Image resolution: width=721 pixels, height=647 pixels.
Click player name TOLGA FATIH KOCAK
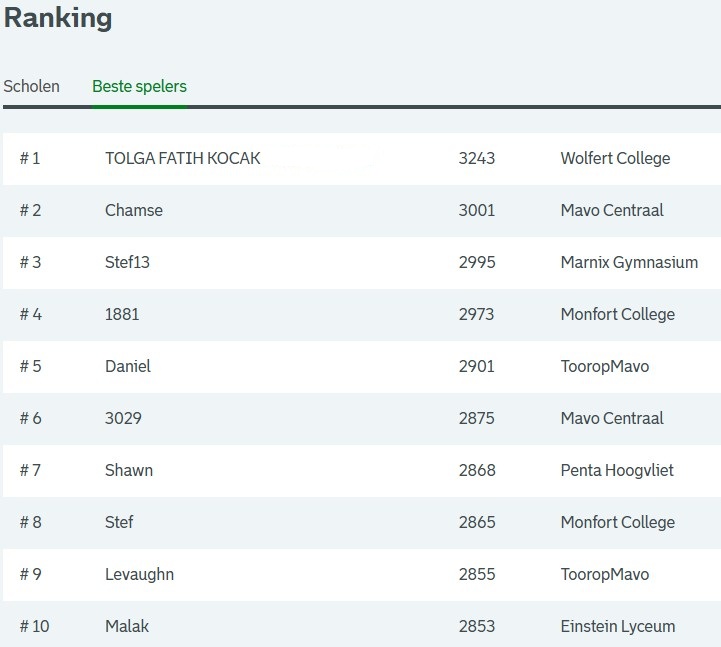pyautogui.click(x=182, y=158)
